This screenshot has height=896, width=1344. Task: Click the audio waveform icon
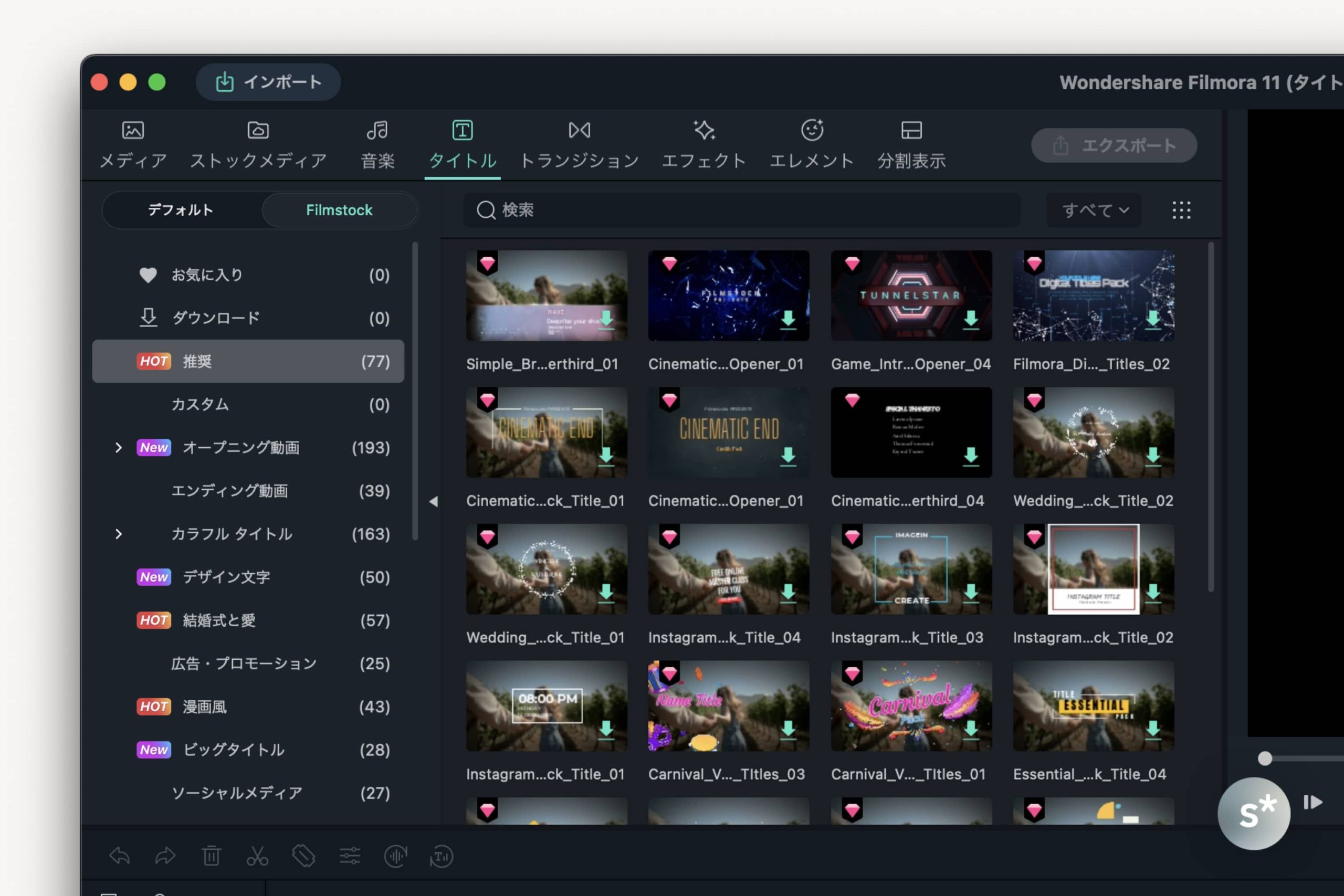(395, 856)
